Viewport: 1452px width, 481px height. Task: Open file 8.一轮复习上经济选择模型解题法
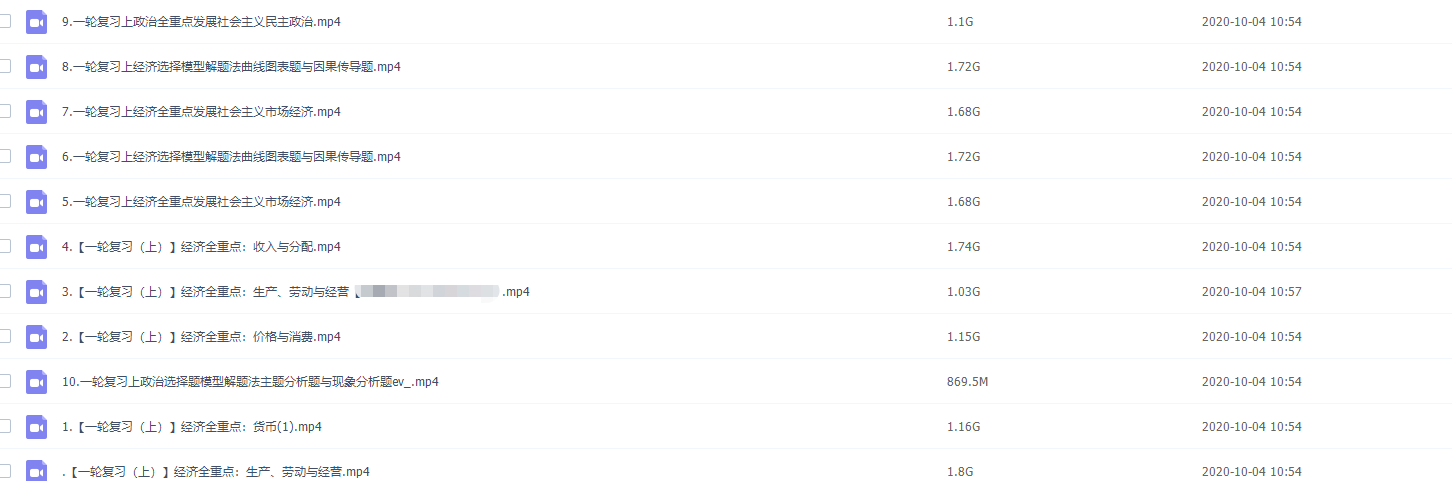[x=231, y=67]
